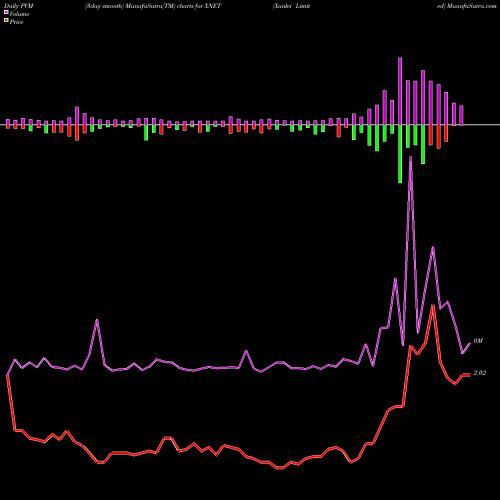This screenshot has width=500, height=500.
Task: Click the longest green bar below baseline
Action: (x=400, y=154)
